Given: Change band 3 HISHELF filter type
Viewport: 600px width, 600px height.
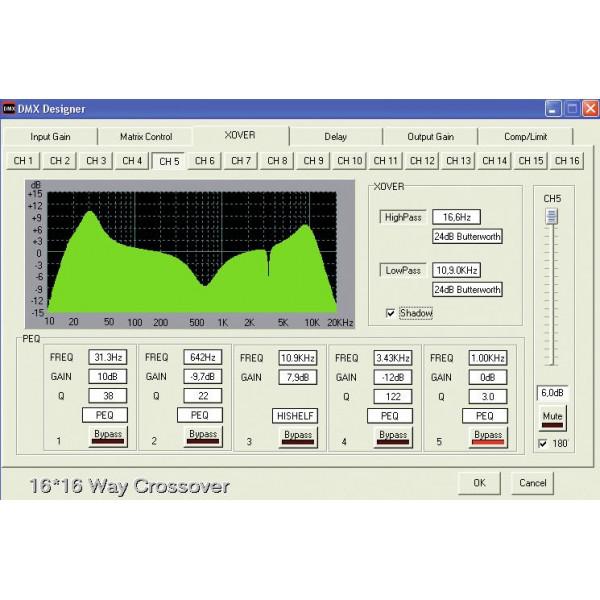Looking at the screenshot, I should (297, 415).
